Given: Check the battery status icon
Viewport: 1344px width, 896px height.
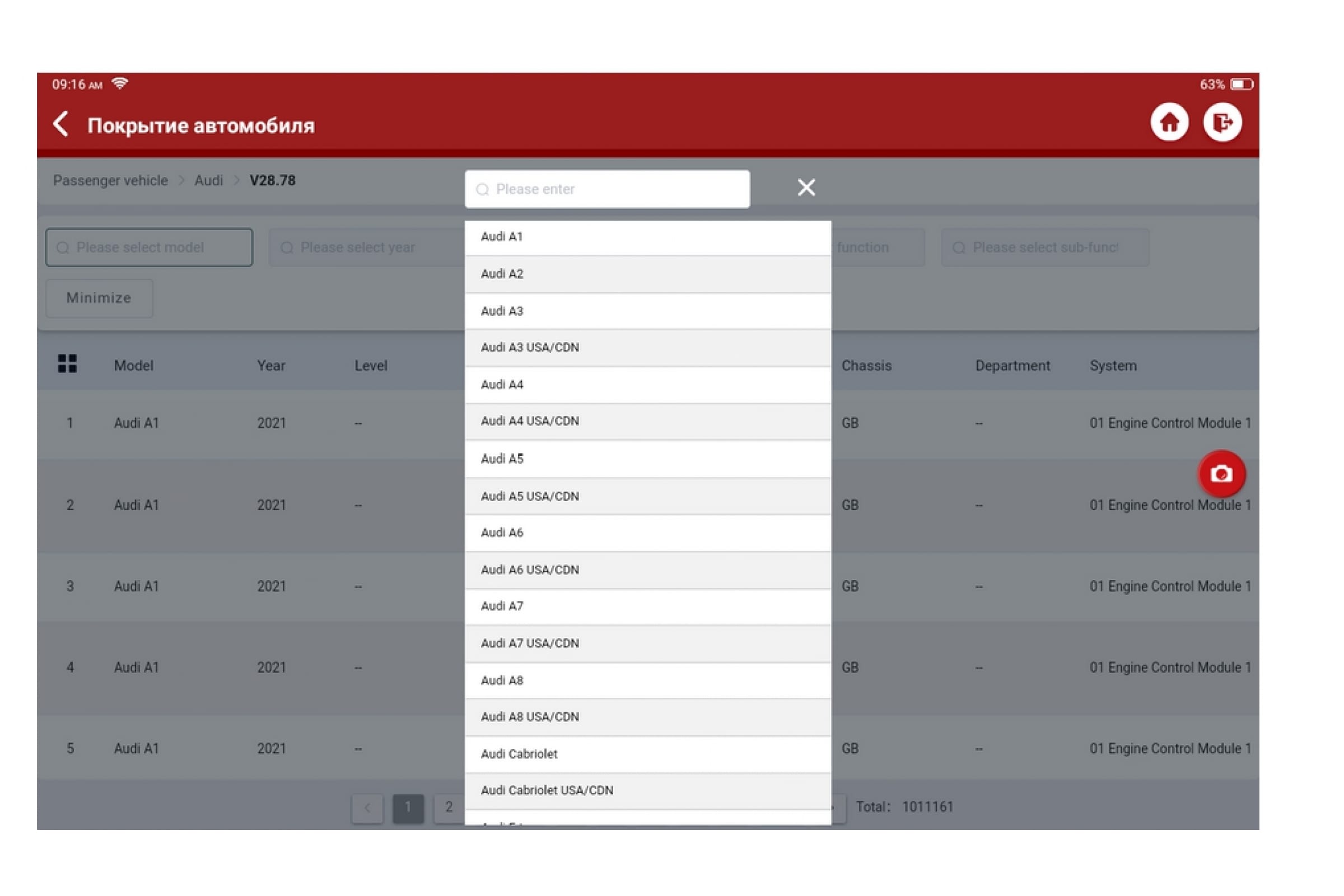Looking at the screenshot, I should [1242, 85].
